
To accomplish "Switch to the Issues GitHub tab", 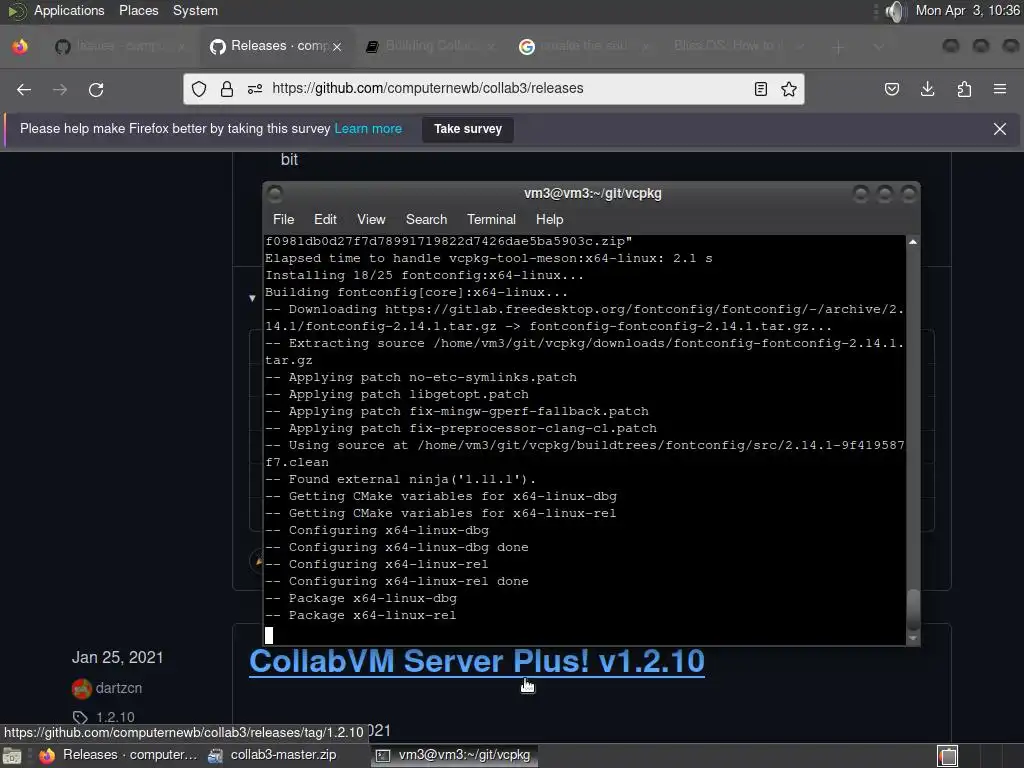I will (x=121, y=46).
